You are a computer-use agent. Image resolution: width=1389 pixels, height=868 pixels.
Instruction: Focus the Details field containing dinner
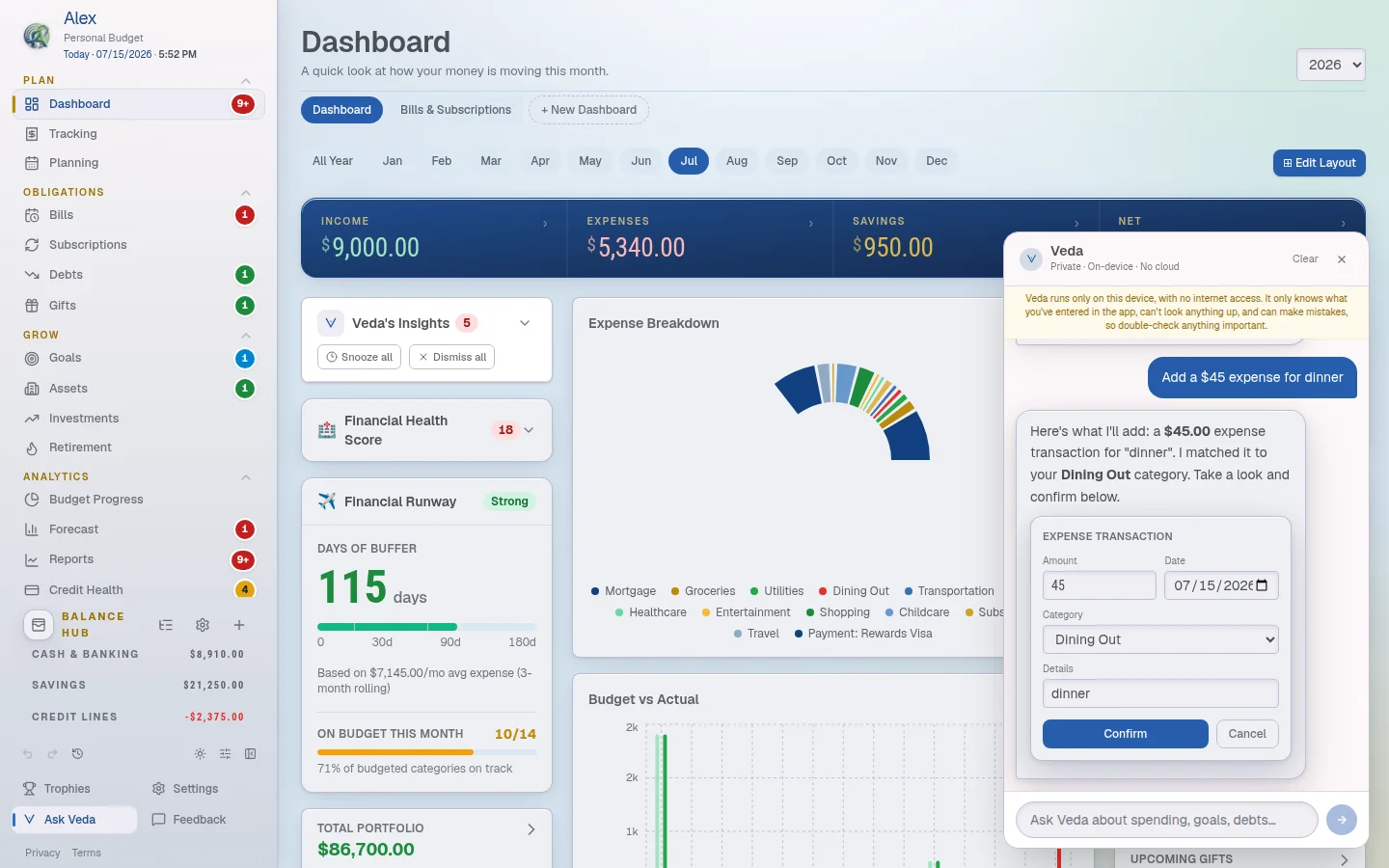[1160, 693]
